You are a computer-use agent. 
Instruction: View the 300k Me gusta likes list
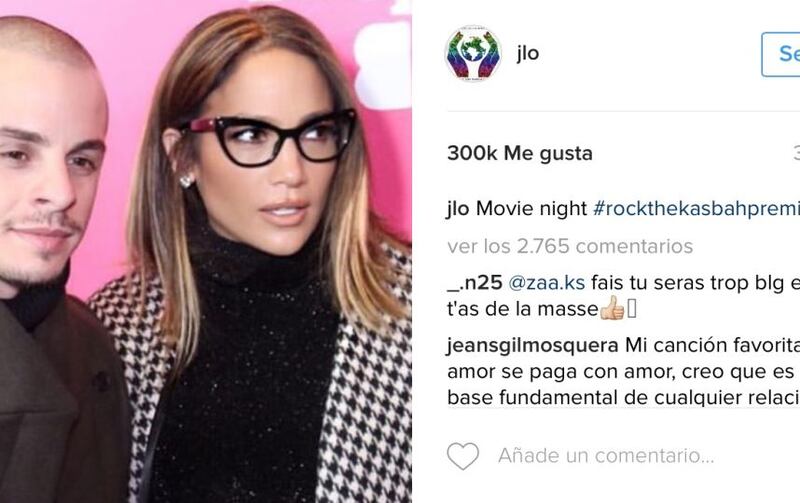pyautogui.click(x=520, y=153)
